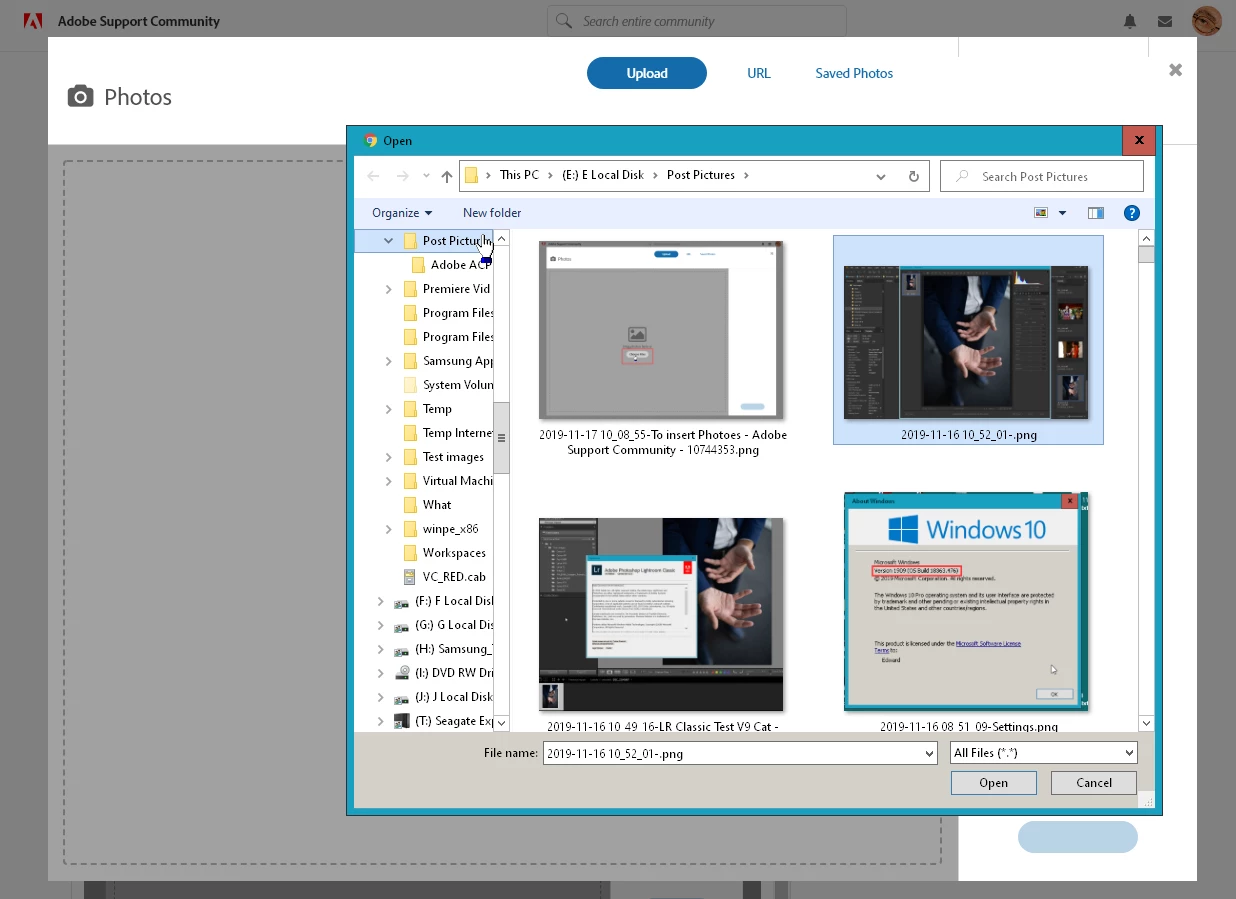The width and height of the screenshot is (1236, 899).
Task: Click the Open button
Action: tap(994, 783)
